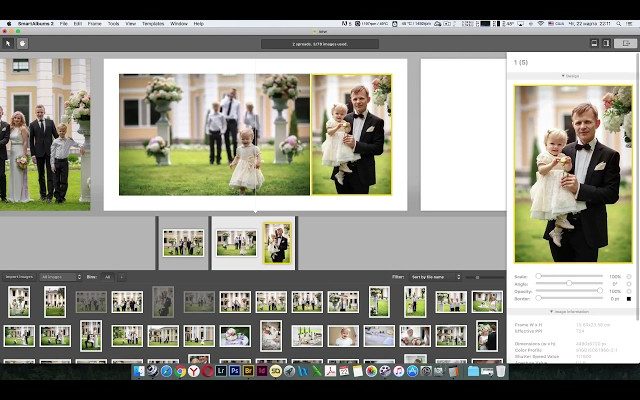Select the man holding baby spread thumbnail
Viewport: 640px width, 400px height.
[278, 243]
